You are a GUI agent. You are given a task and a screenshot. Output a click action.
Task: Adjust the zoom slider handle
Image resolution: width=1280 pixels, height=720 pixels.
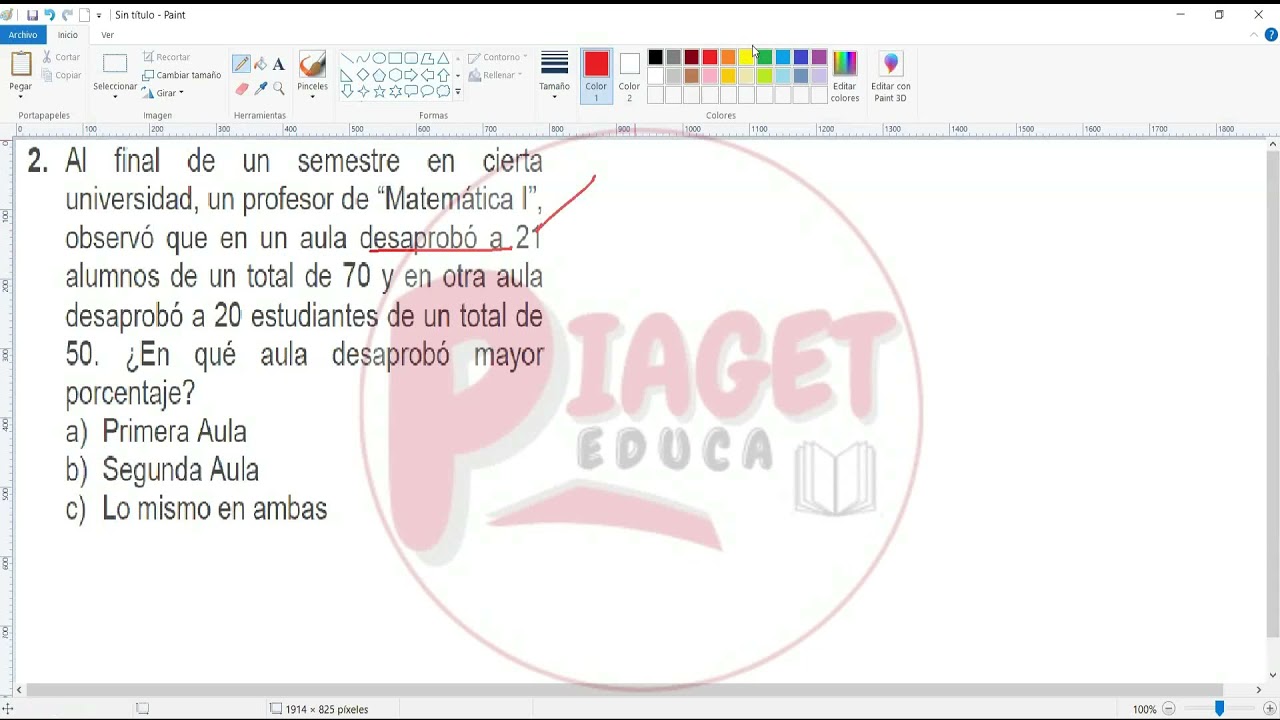pos(1219,709)
